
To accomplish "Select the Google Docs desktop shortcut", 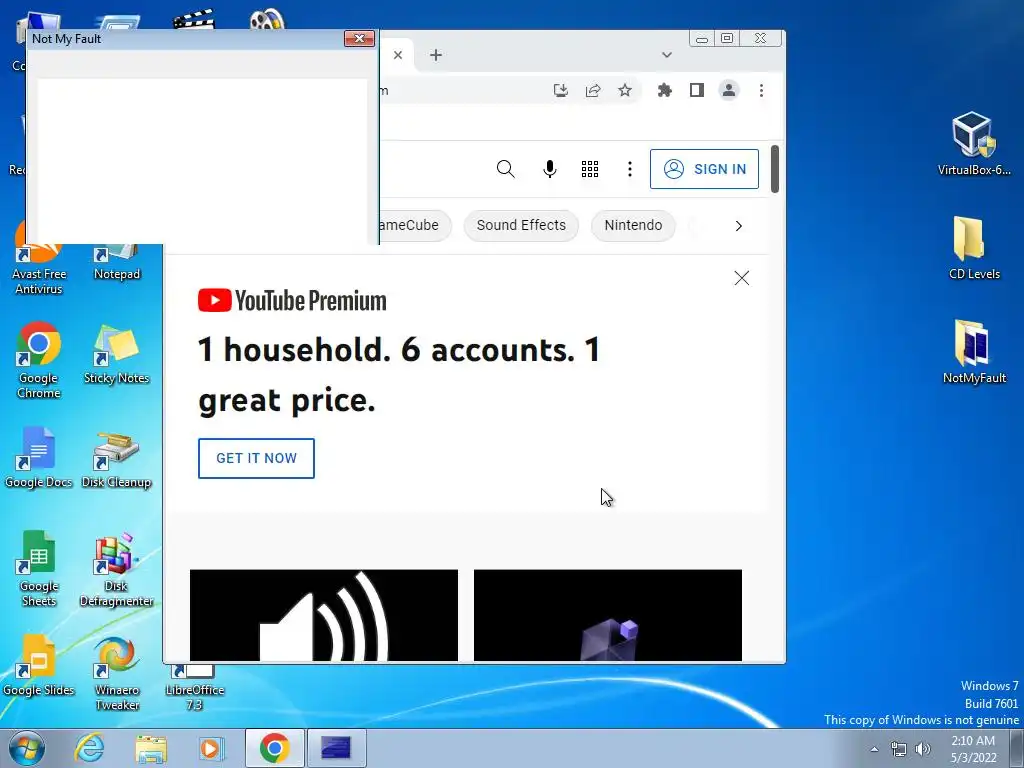I will [x=39, y=457].
